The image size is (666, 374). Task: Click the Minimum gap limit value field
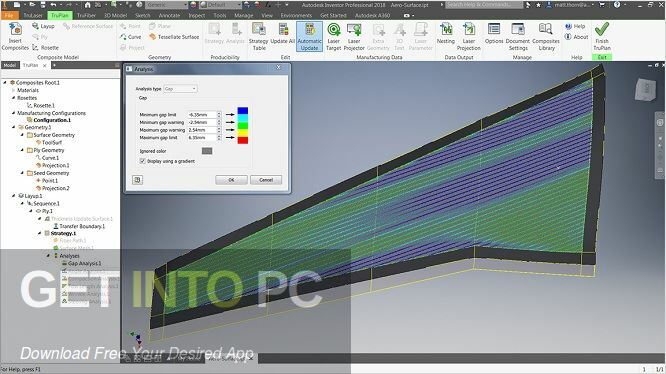[202, 115]
